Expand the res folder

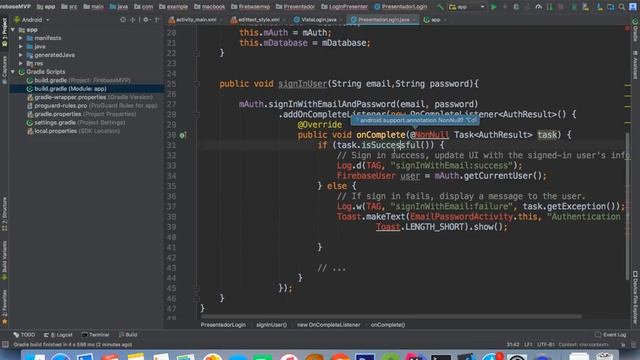[x=20, y=63]
